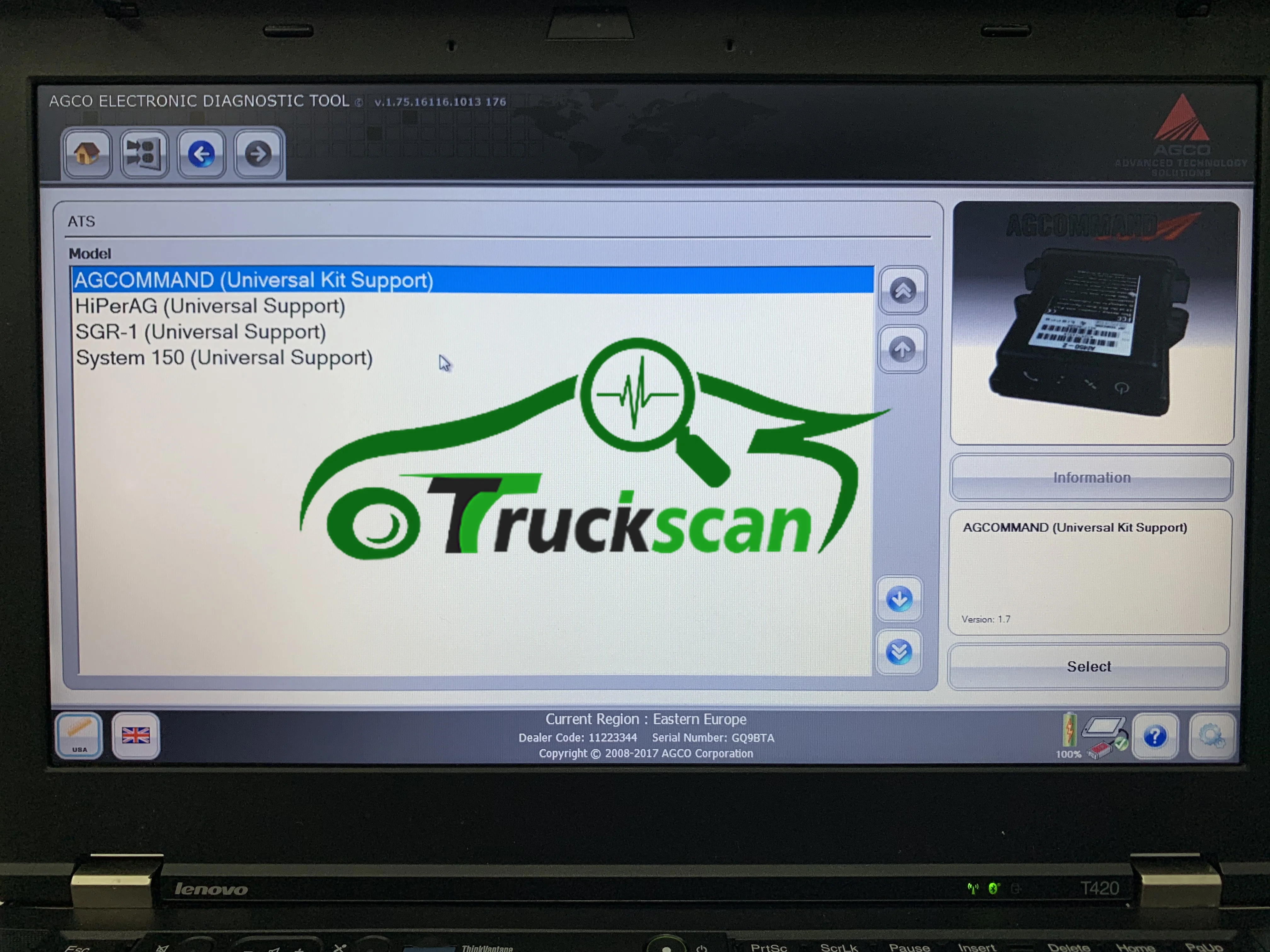Choose HiPerAG (Universal Support) from list
Image resolution: width=1270 pixels, height=952 pixels.
[210, 306]
